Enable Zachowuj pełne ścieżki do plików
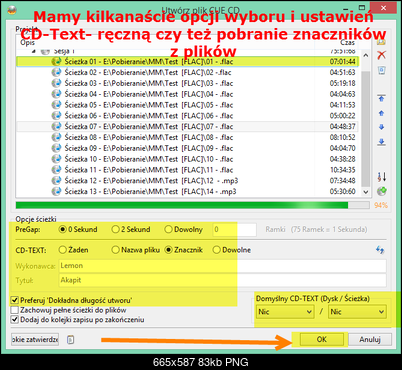This screenshot has width=402, height=370. point(15,310)
